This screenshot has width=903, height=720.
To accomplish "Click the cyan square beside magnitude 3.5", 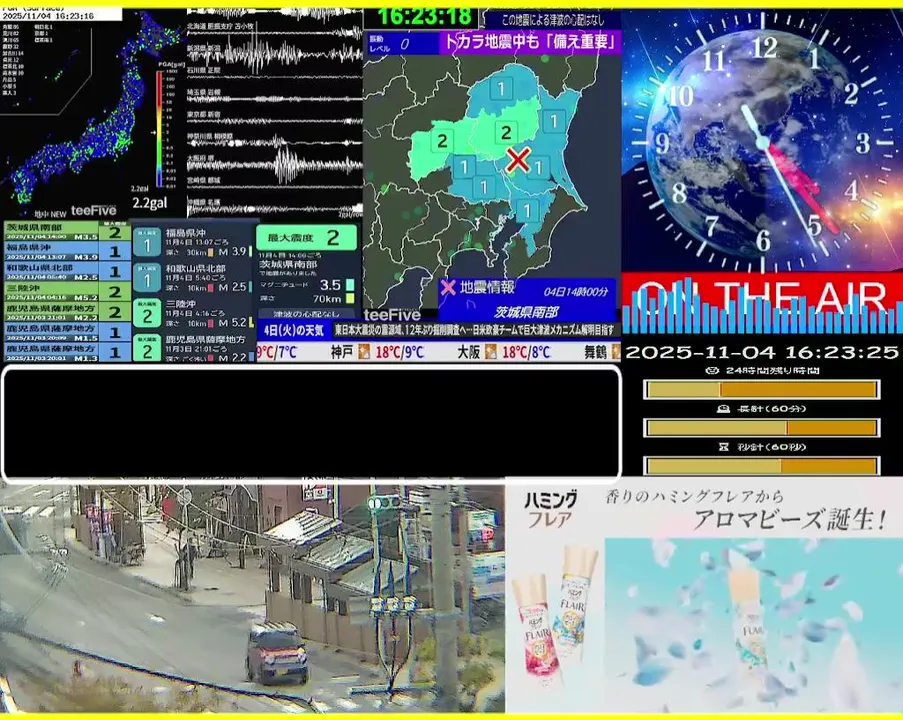I will pos(350,285).
